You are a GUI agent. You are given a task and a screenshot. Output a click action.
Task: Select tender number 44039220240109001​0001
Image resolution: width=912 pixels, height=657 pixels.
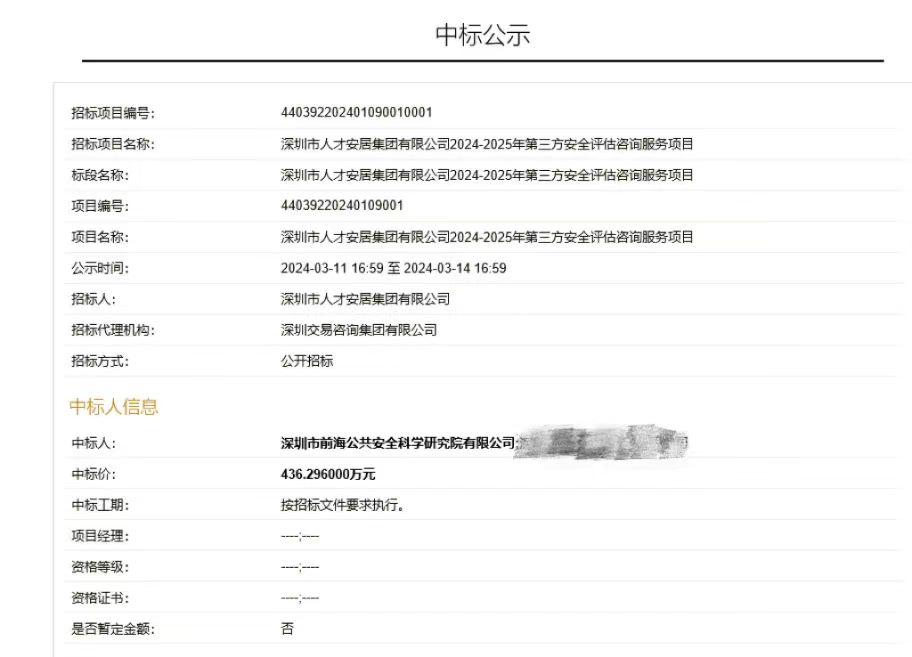point(357,112)
